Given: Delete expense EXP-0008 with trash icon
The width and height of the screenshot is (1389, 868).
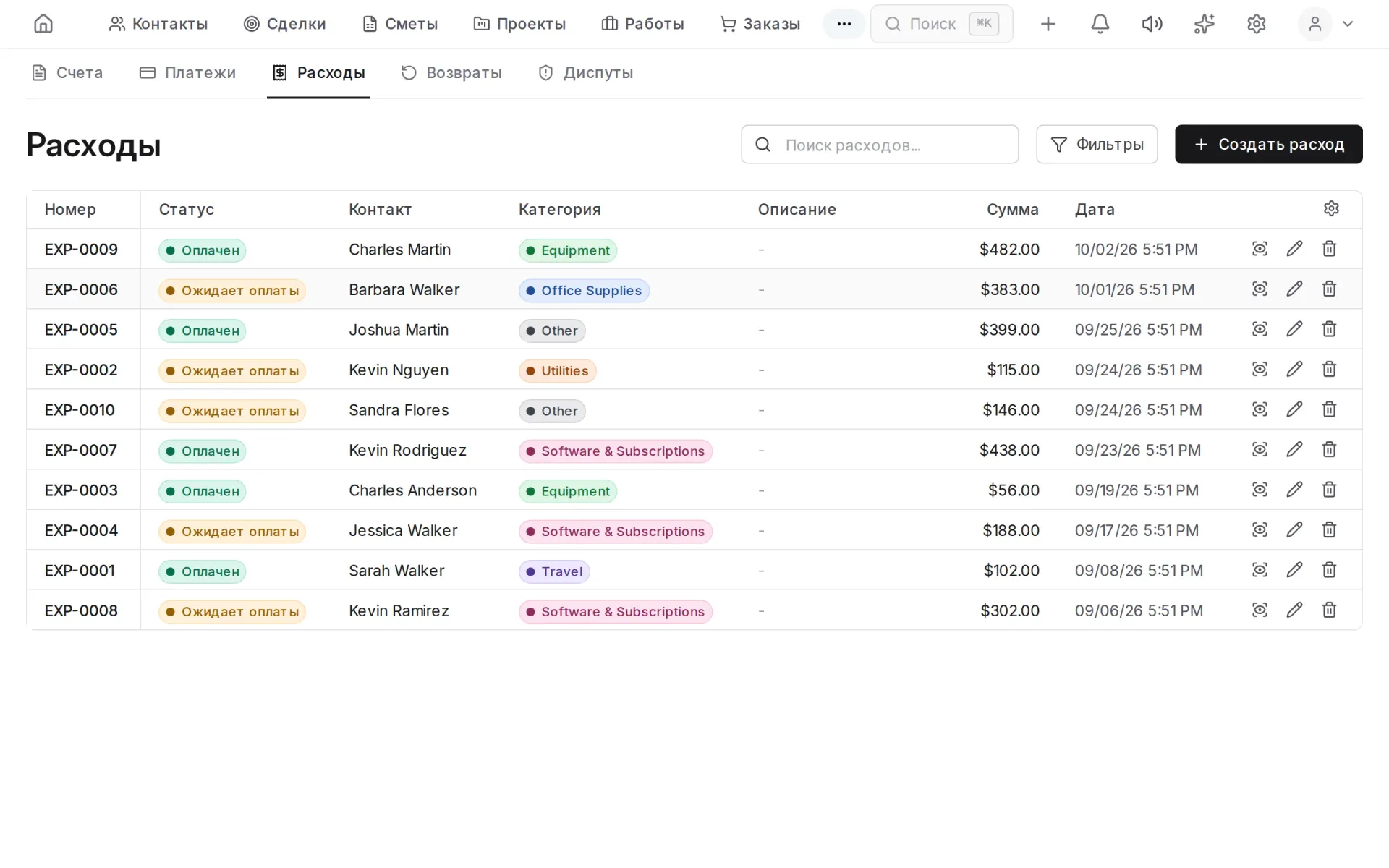Looking at the screenshot, I should pos(1329,610).
